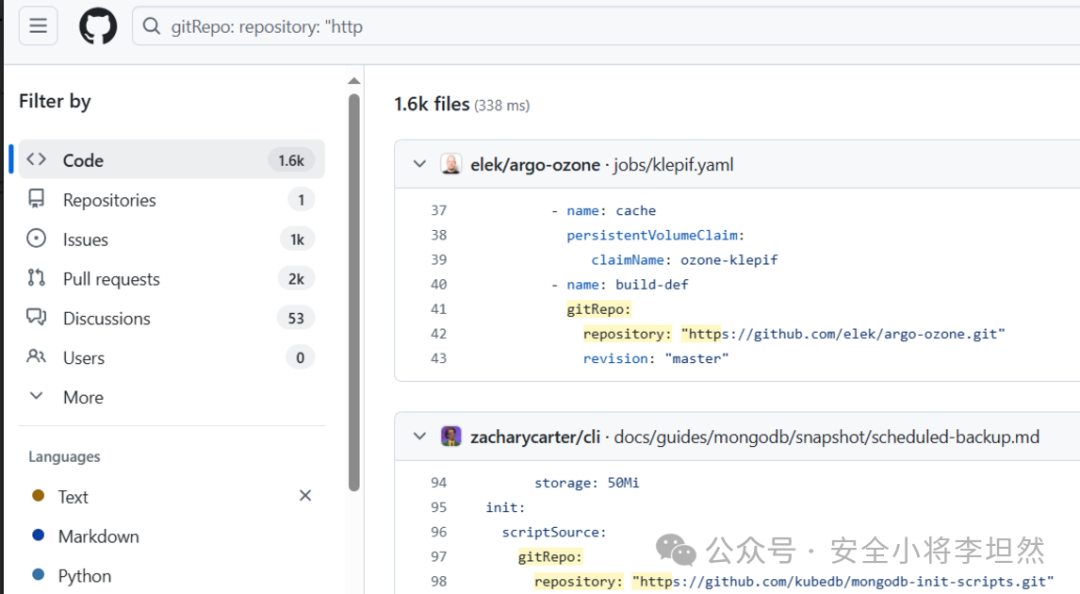Click the search magnifier icon
Screen dimensions: 1080x594
(x=152, y=26)
